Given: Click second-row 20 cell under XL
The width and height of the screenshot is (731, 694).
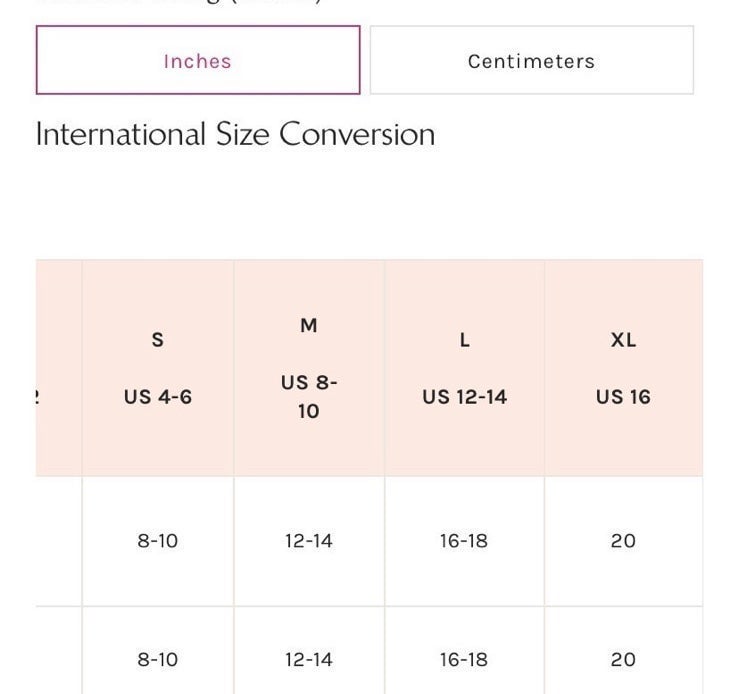Looking at the screenshot, I should point(623,651).
